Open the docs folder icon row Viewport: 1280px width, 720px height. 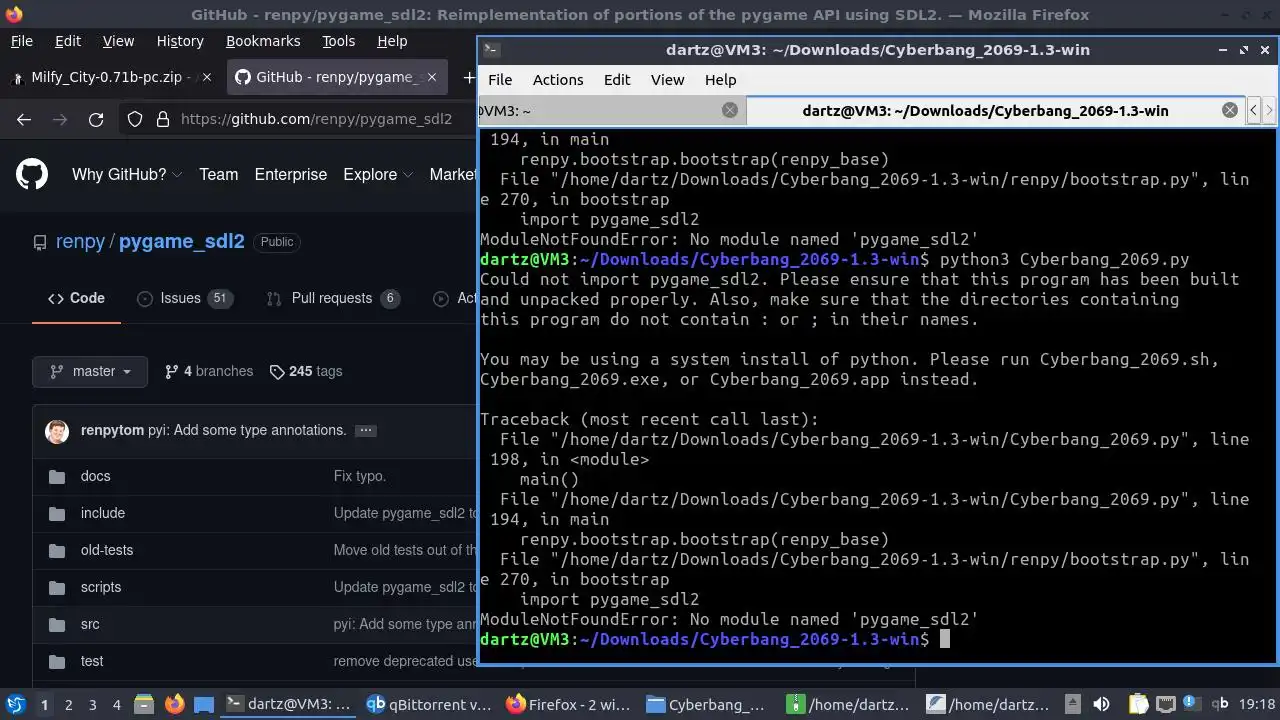(56, 477)
